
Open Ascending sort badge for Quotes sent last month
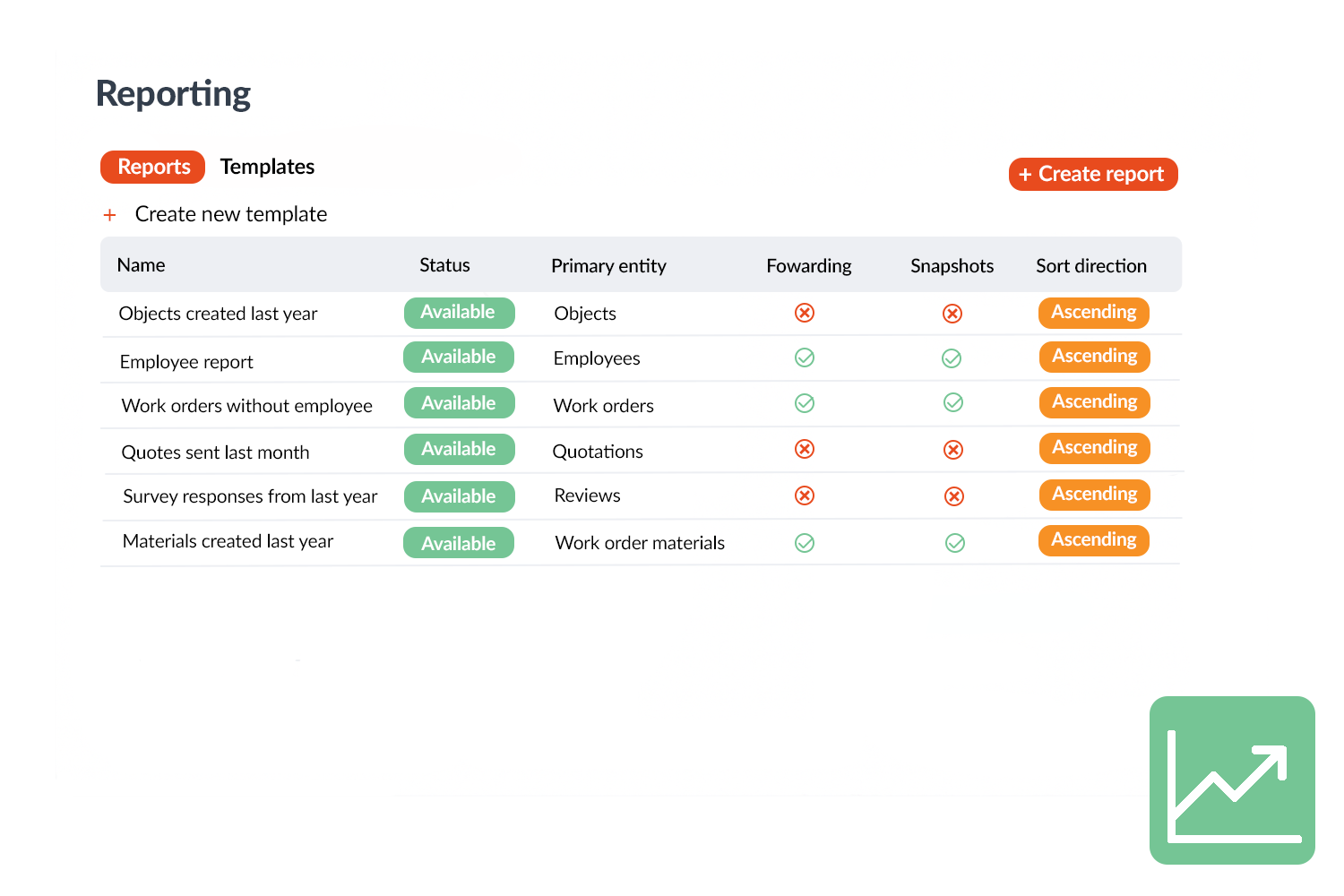[x=1094, y=448]
